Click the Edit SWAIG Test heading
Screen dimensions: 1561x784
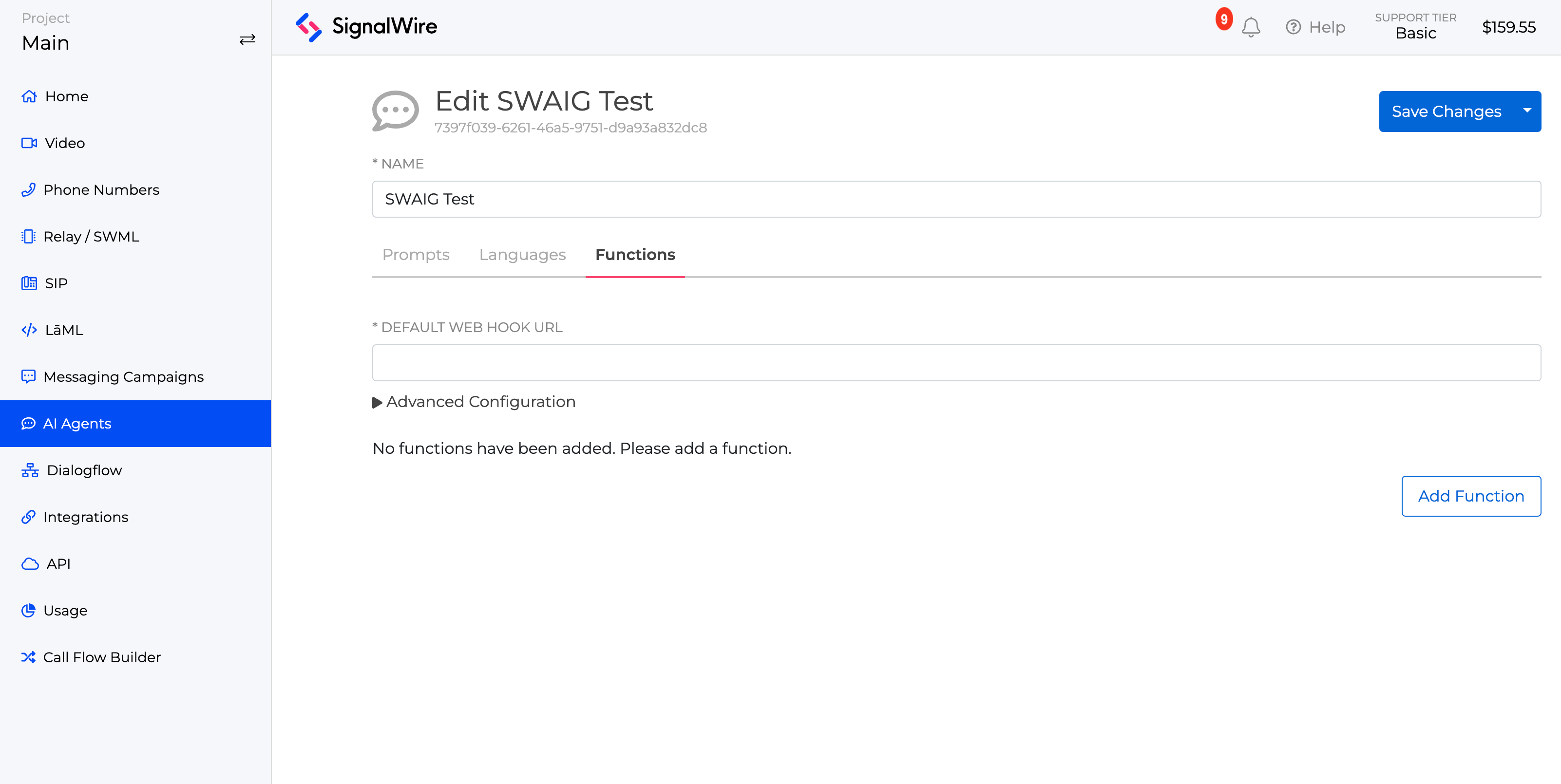coord(544,101)
